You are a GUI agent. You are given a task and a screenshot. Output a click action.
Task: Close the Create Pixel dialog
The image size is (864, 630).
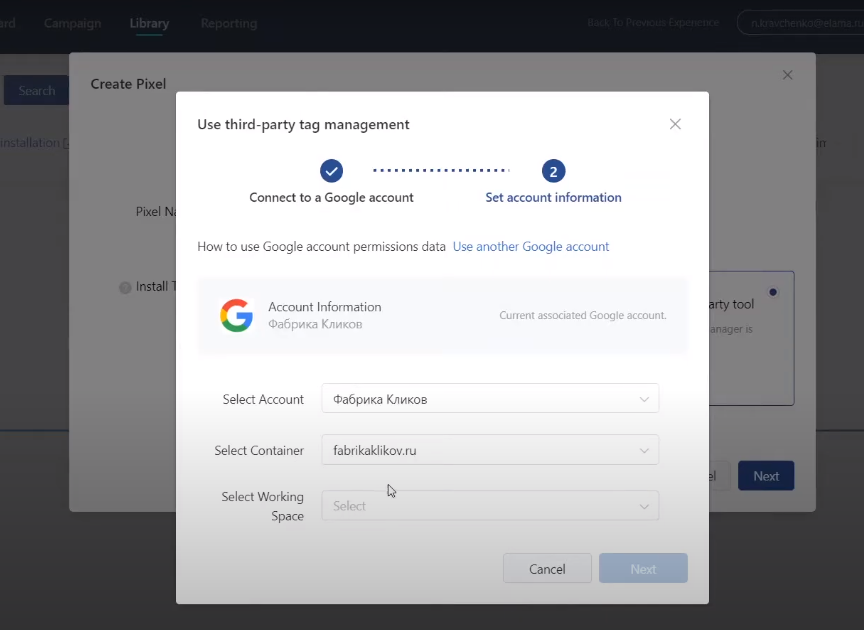coord(787,75)
